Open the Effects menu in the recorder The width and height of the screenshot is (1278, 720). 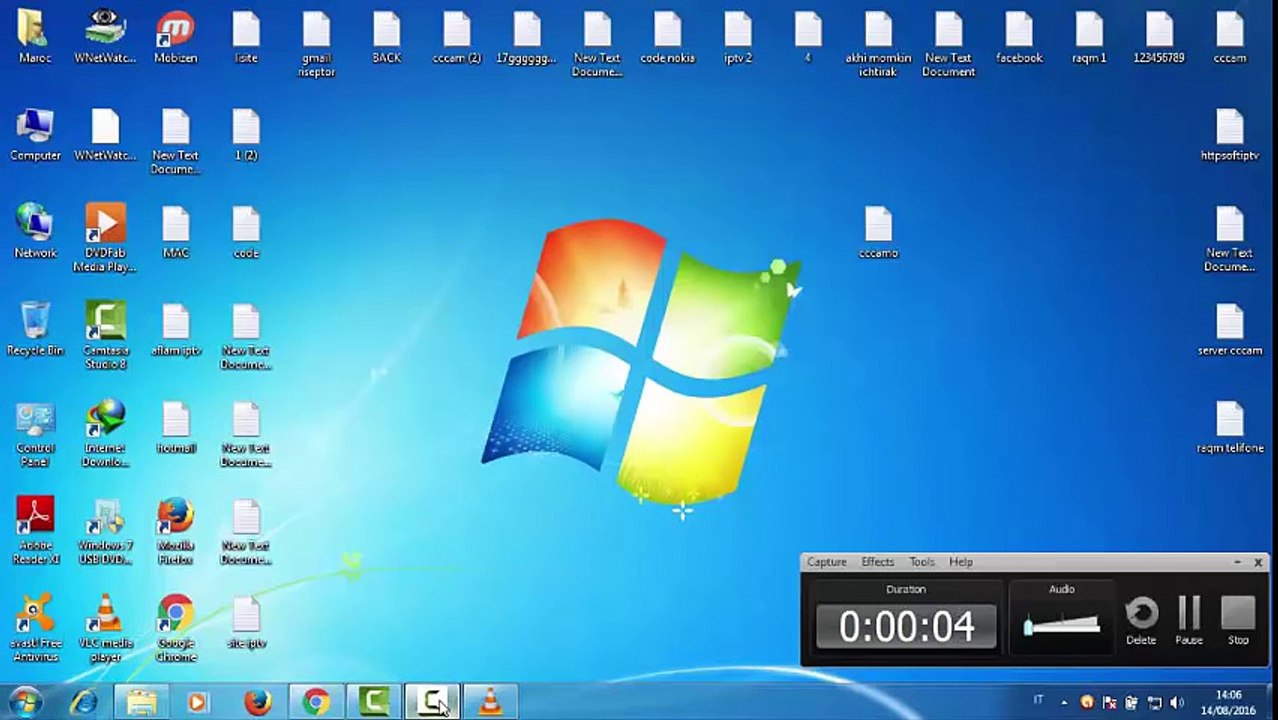[877, 562]
